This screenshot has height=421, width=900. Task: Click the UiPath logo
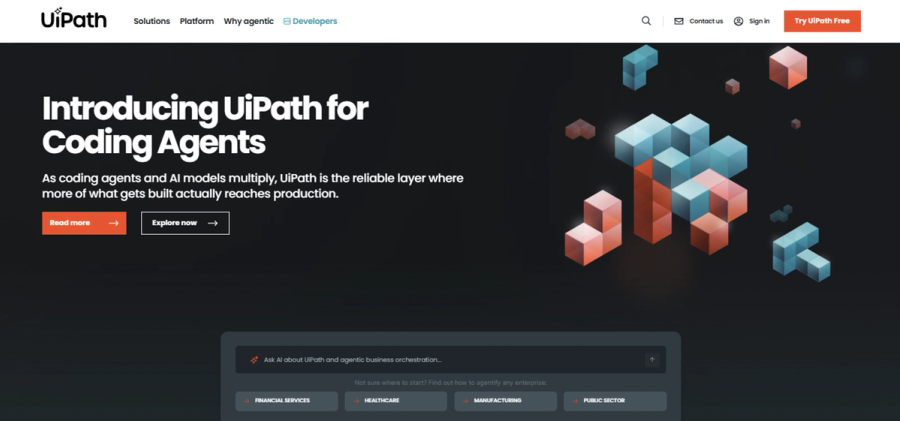(x=73, y=18)
